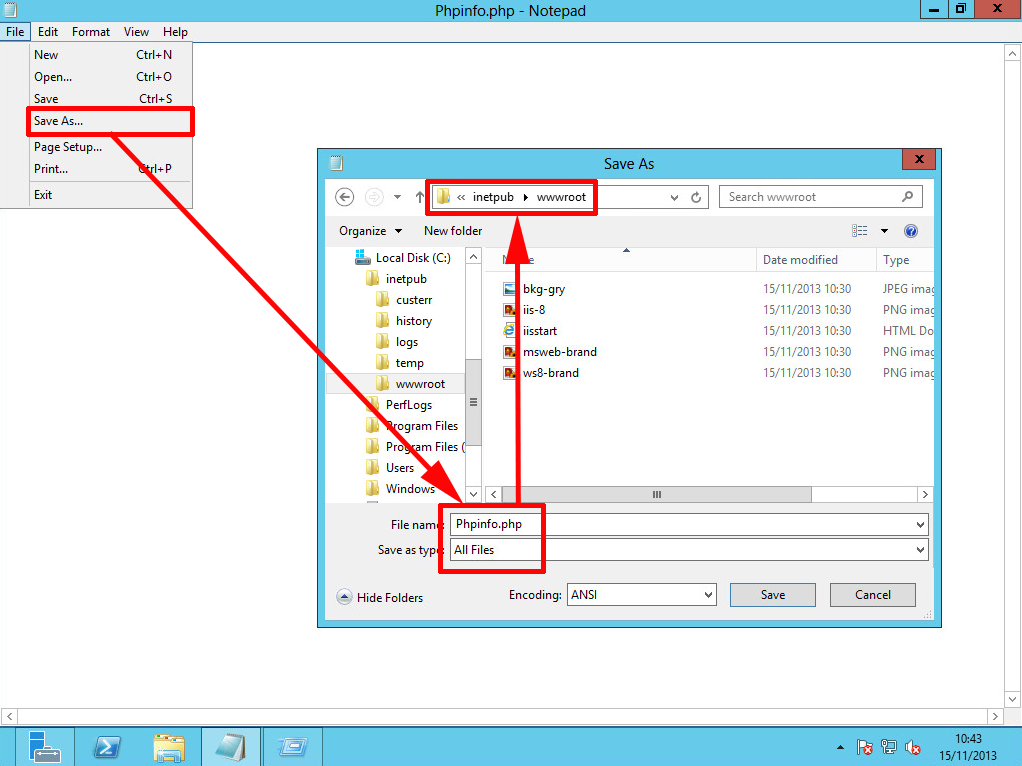
Task: Choose Save As... from the File menu
Action: tap(110, 121)
